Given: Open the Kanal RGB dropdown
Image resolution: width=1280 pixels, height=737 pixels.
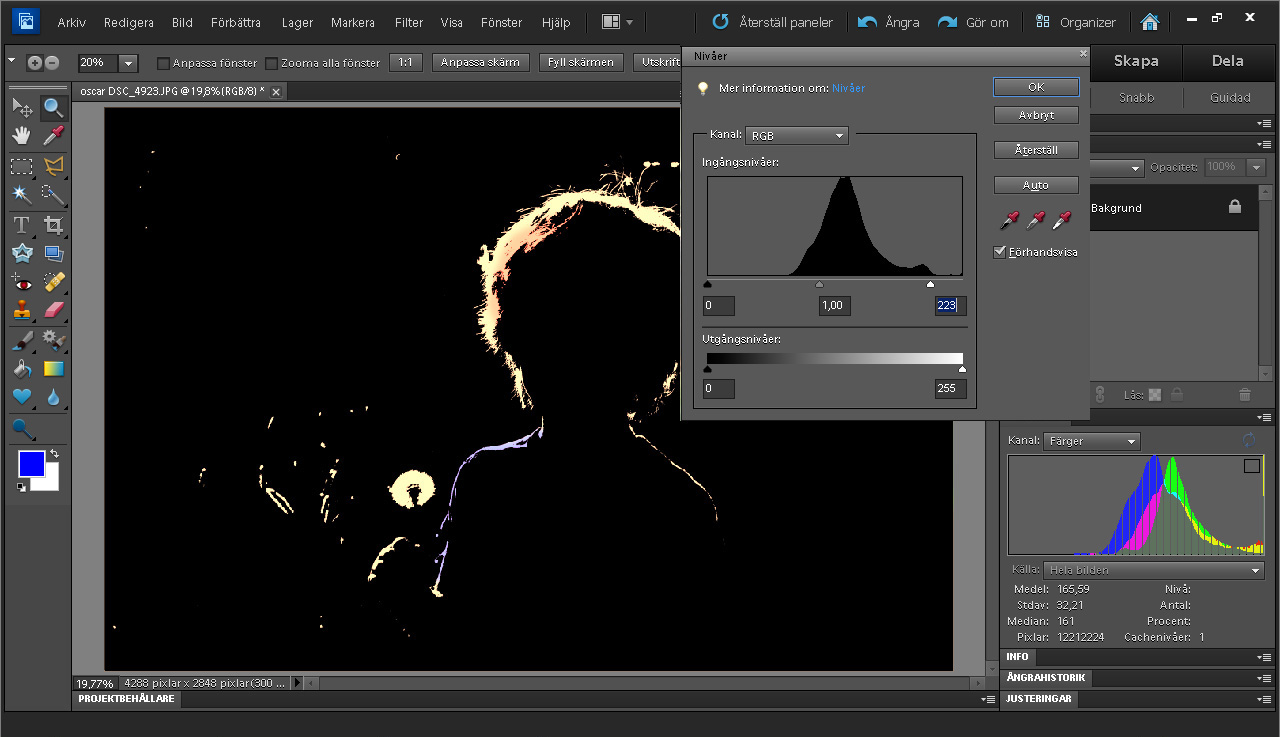Looking at the screenshot, I should (797, 135).
